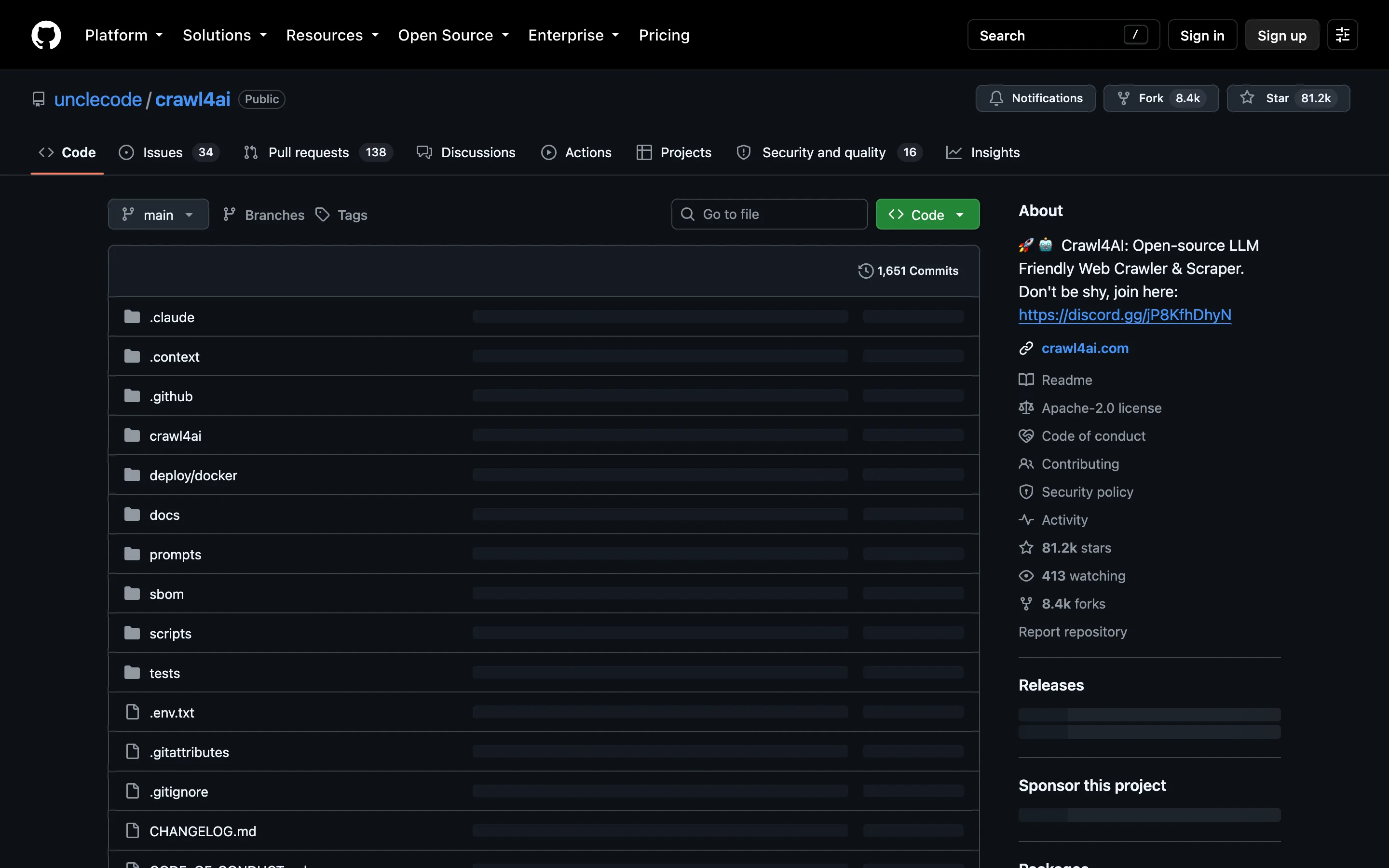Click the Fork button
The height and width of the screenshot is (868, 1389).
(x=1160, y=98)
